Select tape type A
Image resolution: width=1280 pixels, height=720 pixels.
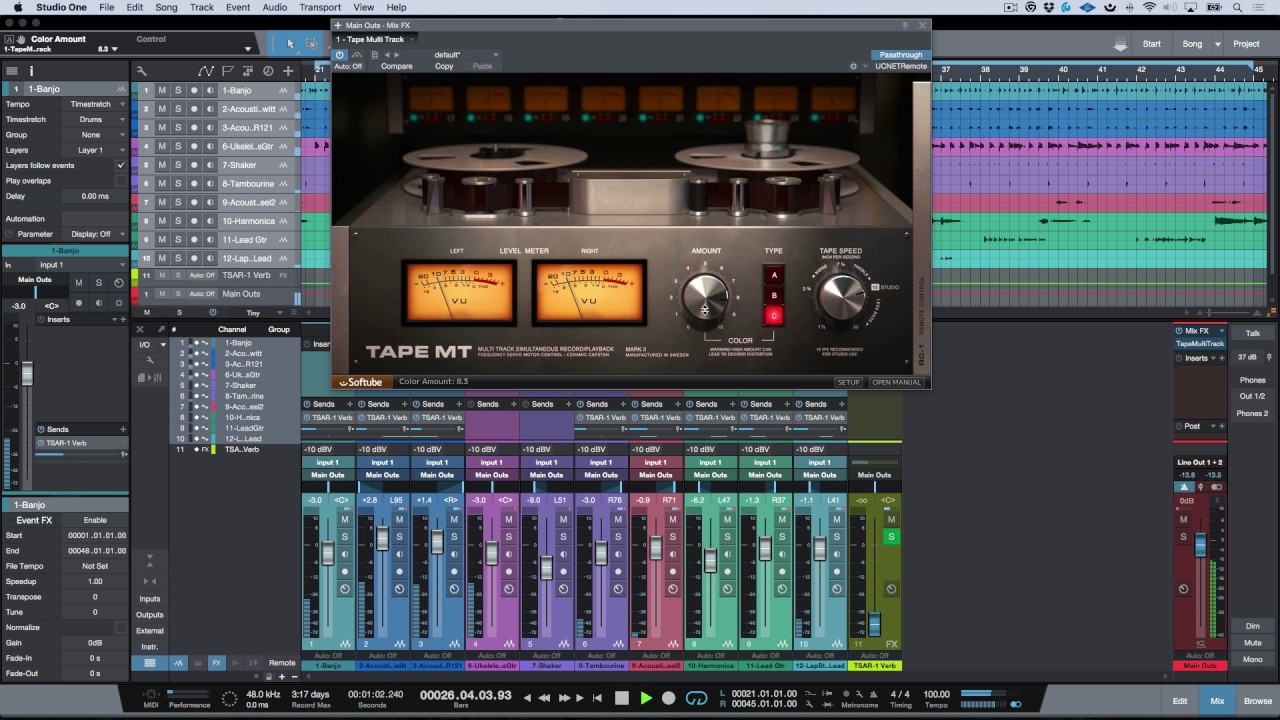coord(773,275)
